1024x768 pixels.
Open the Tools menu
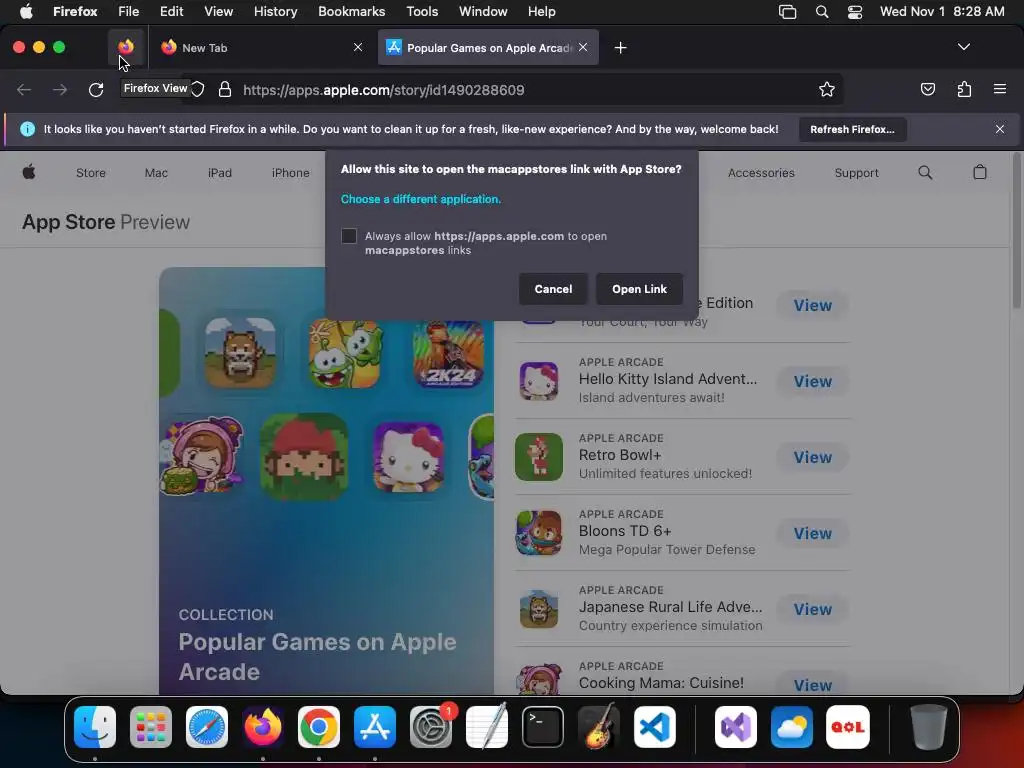point(422,12)
